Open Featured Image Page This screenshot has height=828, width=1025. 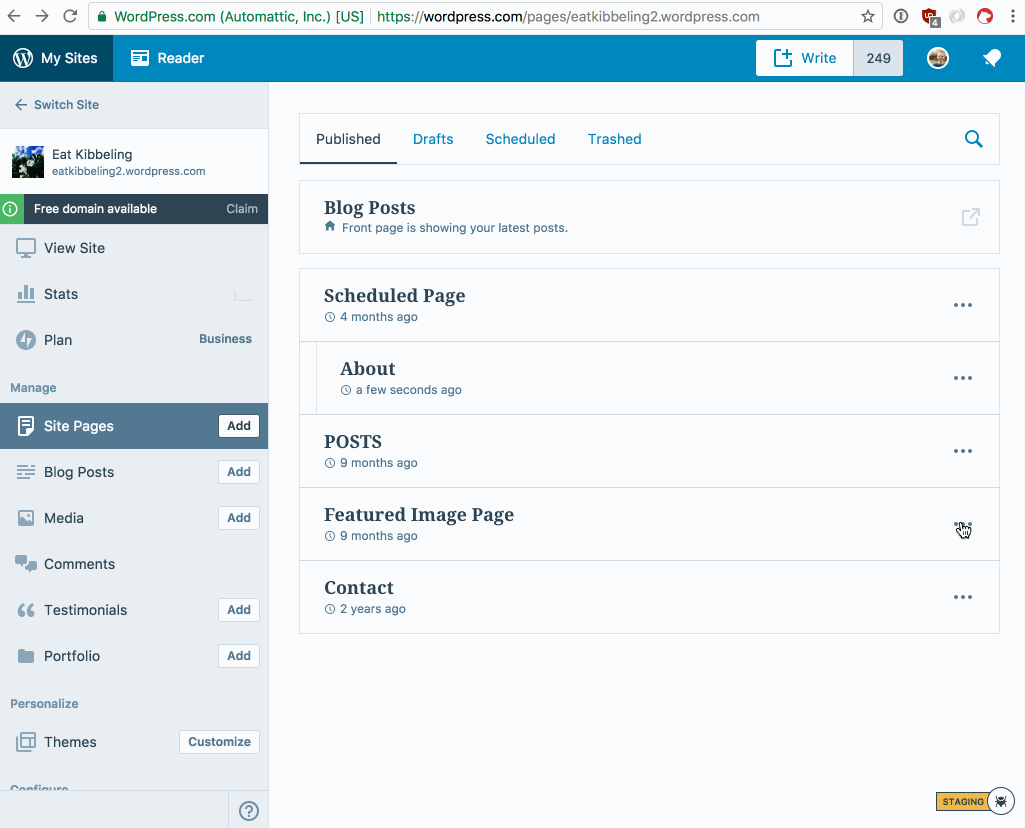click(x=419, y=515)
